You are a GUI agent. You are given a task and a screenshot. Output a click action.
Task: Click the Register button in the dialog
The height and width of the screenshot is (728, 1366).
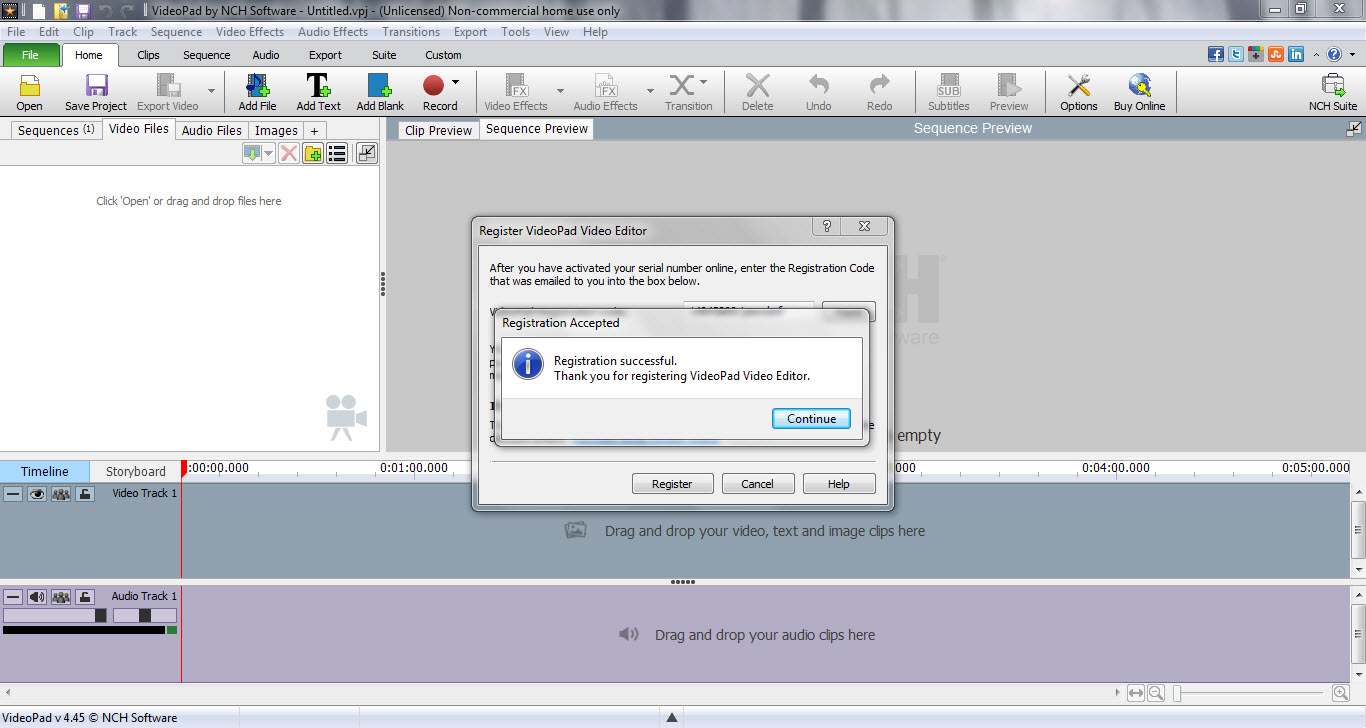pos(672,484)
